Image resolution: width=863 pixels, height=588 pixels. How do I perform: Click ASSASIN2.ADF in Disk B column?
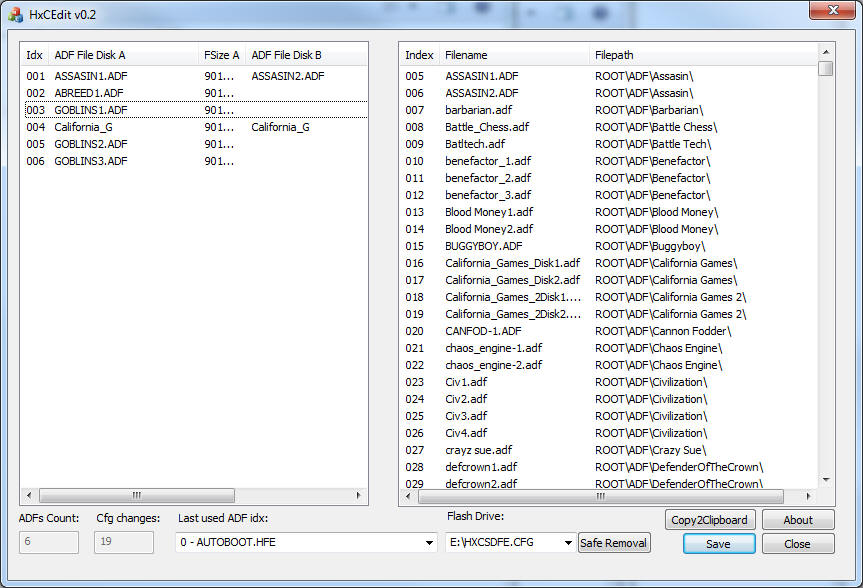tap(288, 76)
